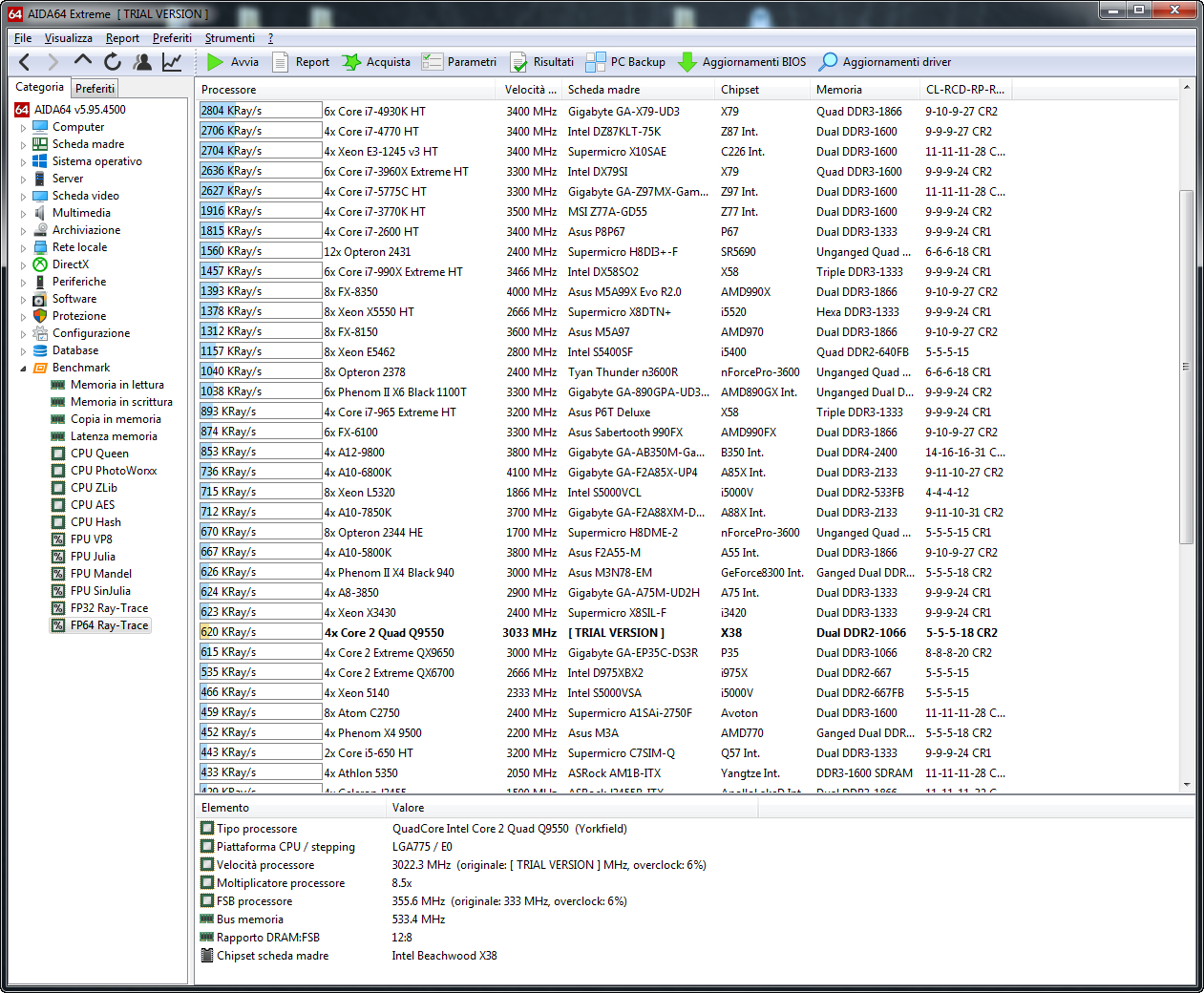Screen dimensions: 1204x993
Task: Sort by the Processore column header
Action: pyautogui.click(x=345, y=90)
